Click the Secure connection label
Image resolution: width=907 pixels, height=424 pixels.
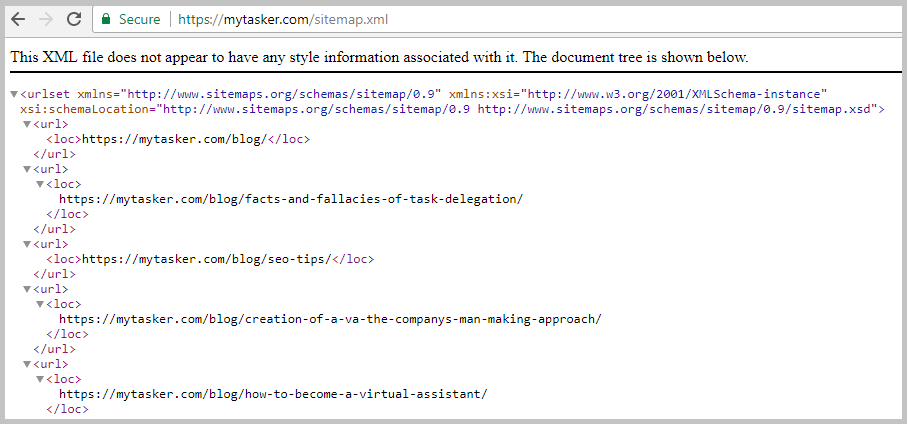(x=139, y=20)
